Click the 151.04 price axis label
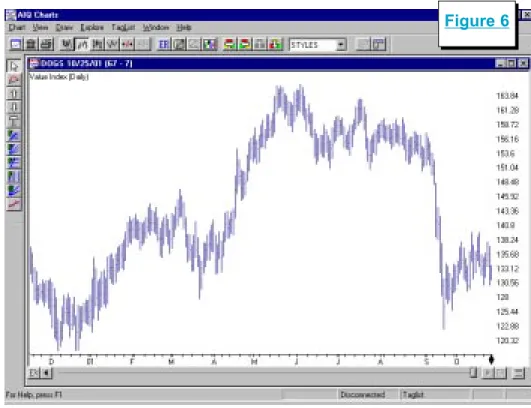This screenshot has height=408, width=531. [507, 167]
